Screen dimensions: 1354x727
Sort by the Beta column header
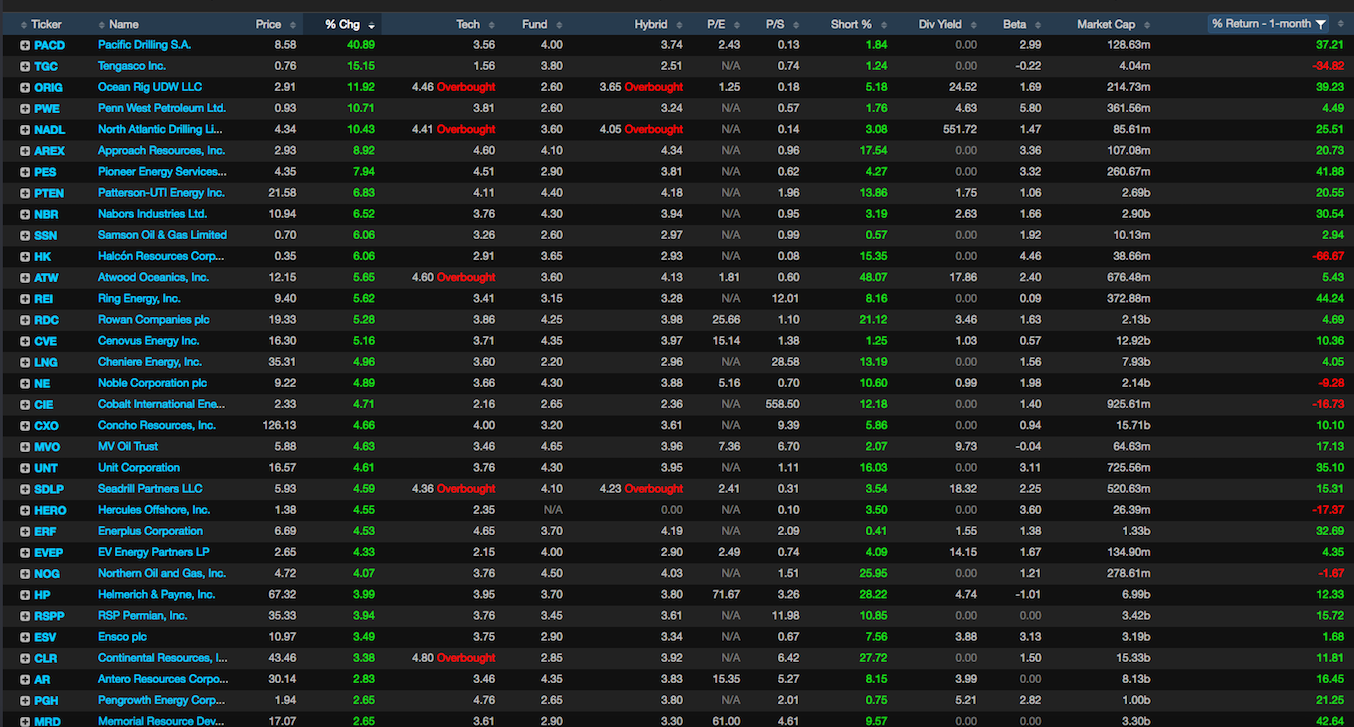click(1015, 24)
